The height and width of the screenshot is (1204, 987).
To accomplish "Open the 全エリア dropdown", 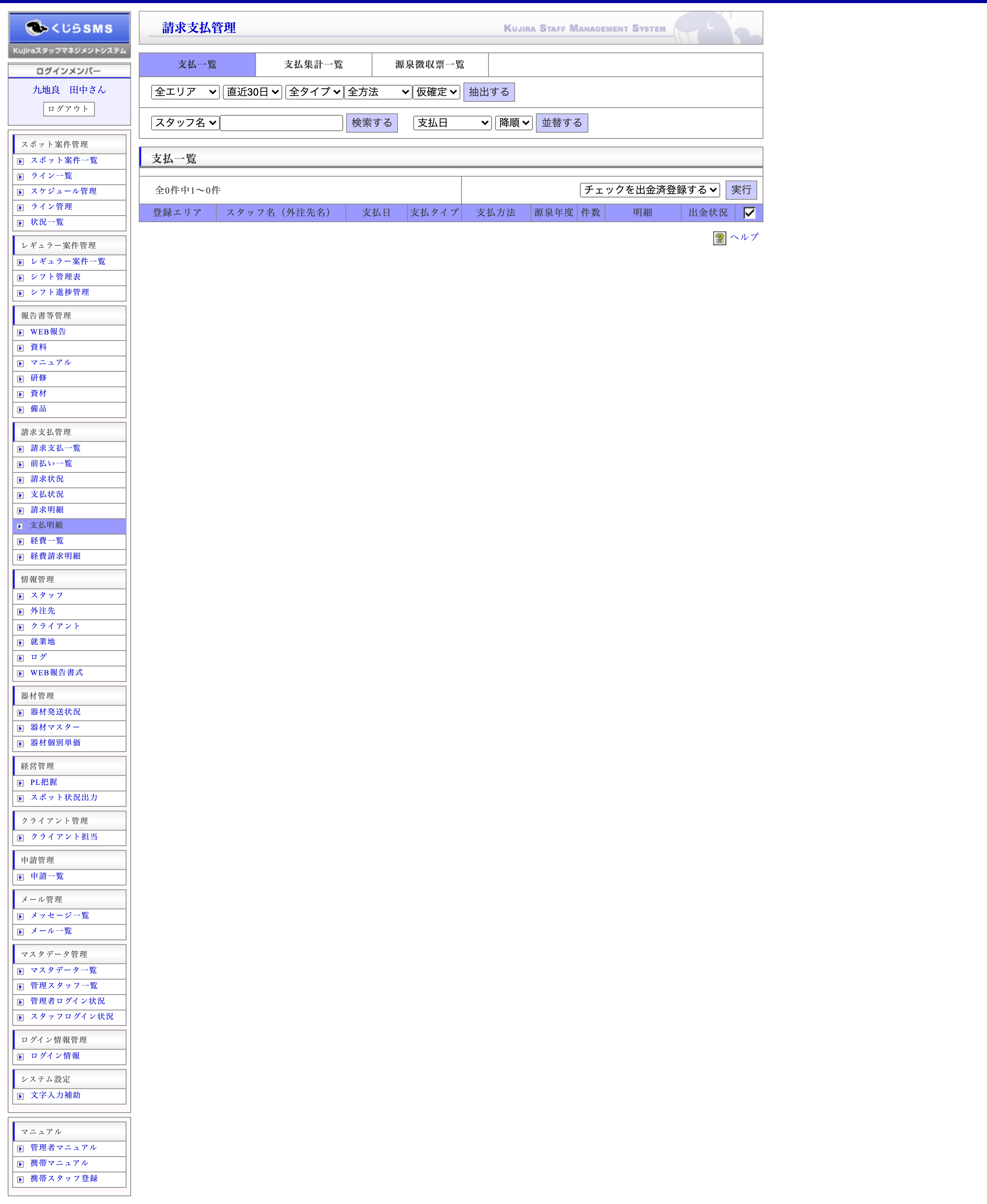I will pos(184,91).
